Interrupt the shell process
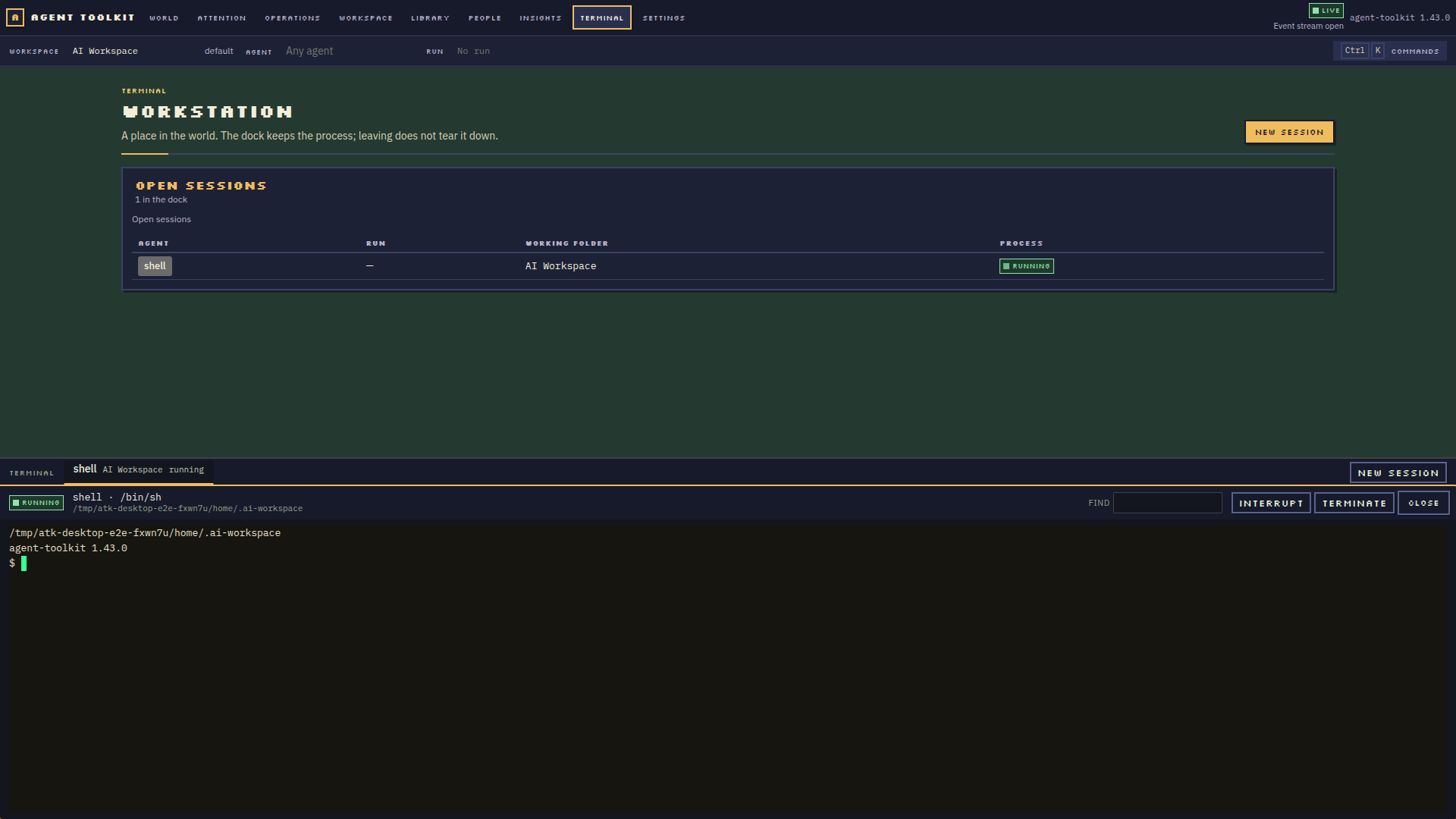The width and height of the screenshot is (1456, 819). 1271,503
